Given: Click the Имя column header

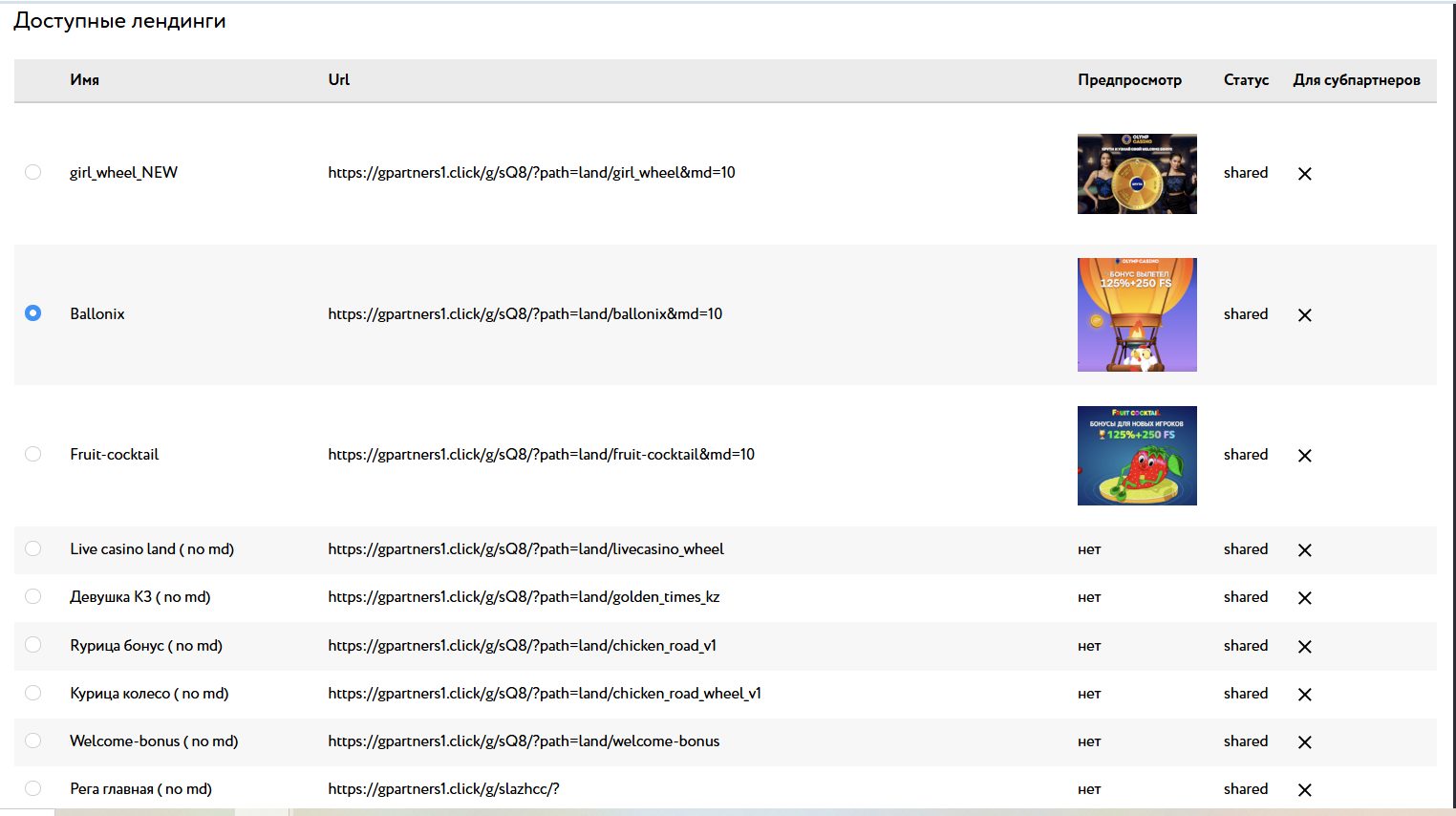Looking at the screenshot, I should 84,80.
